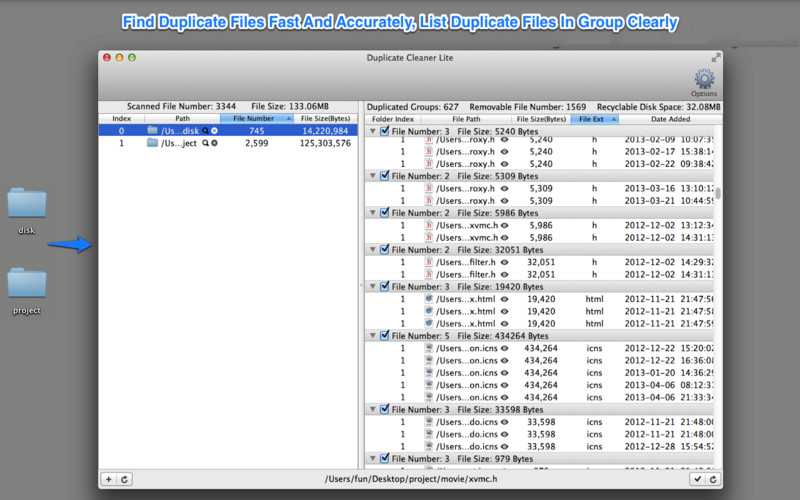This screenshot has height=500, width=800.
Task: Click the refresh icon at bottom right corner
Action: pos(712,479)
